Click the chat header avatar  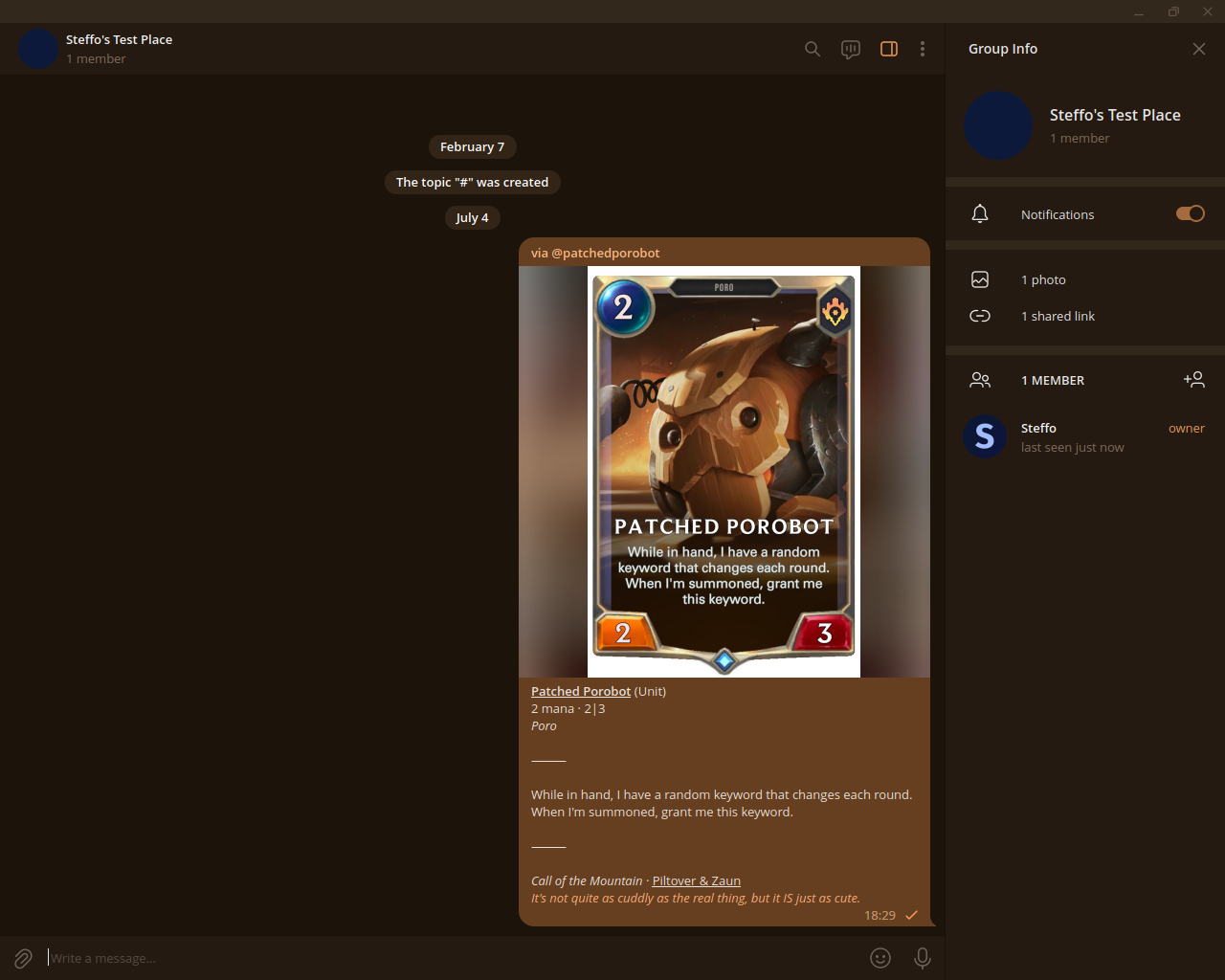click(x=39, y=49)
